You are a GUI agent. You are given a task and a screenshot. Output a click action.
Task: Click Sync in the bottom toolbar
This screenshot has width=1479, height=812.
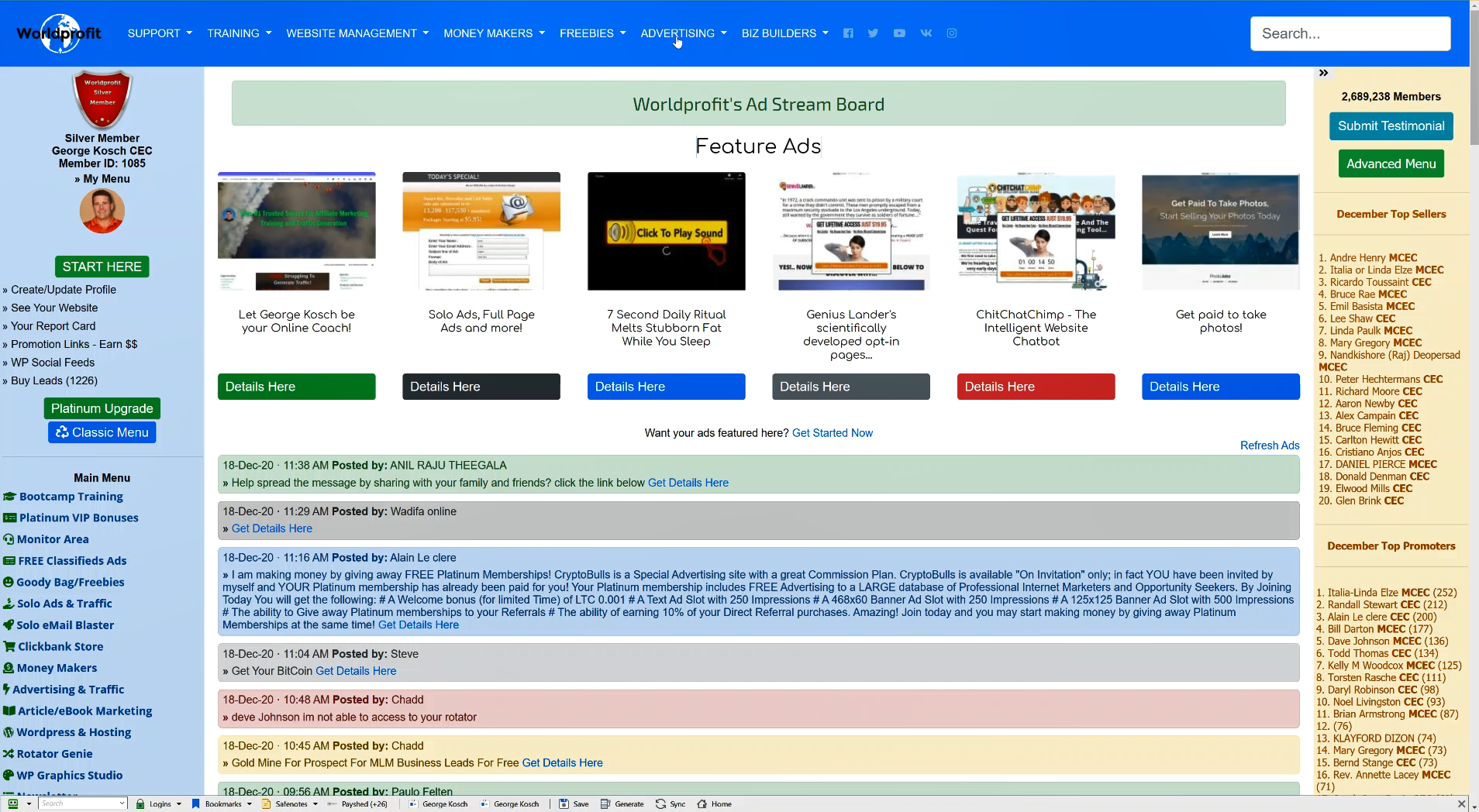tap(671, 803)
